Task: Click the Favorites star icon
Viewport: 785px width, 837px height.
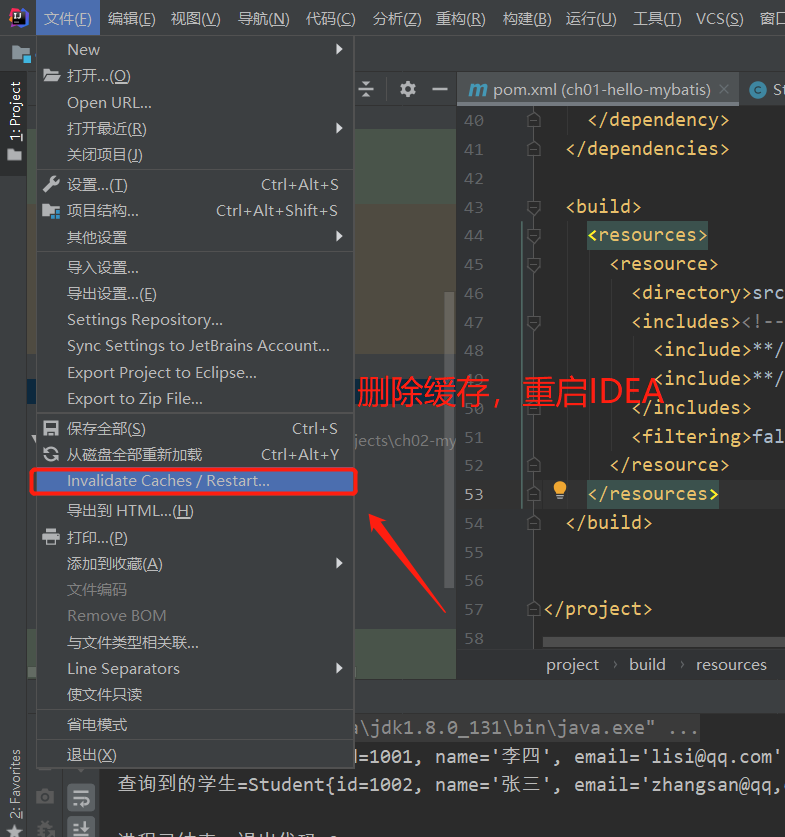Action: pos(15,831)
